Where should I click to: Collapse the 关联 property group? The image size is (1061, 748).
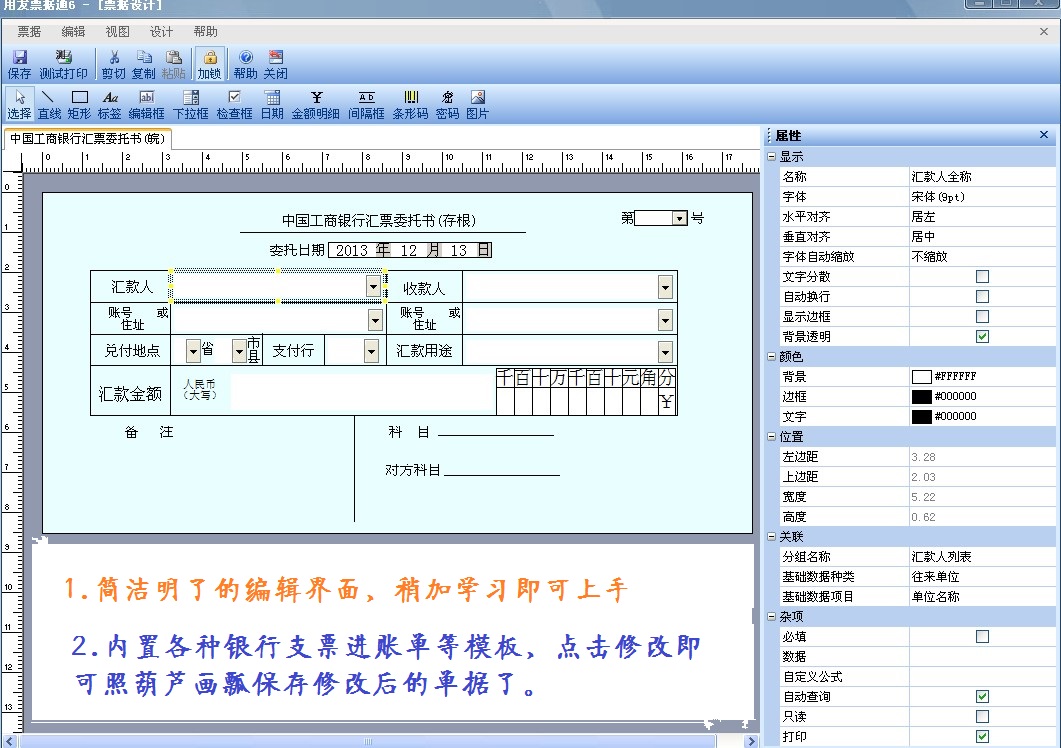(x=771, y=536)
